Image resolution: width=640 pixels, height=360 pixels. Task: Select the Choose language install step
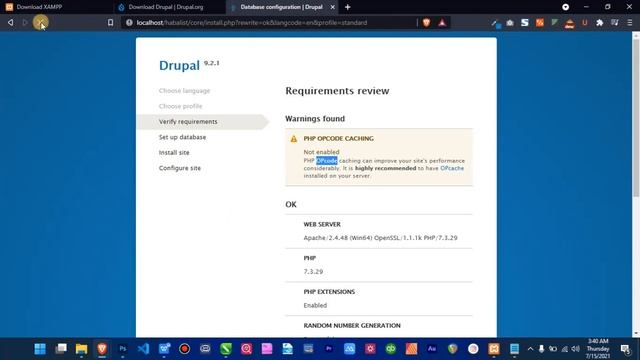pyautogui.click(x=184, y=91)
